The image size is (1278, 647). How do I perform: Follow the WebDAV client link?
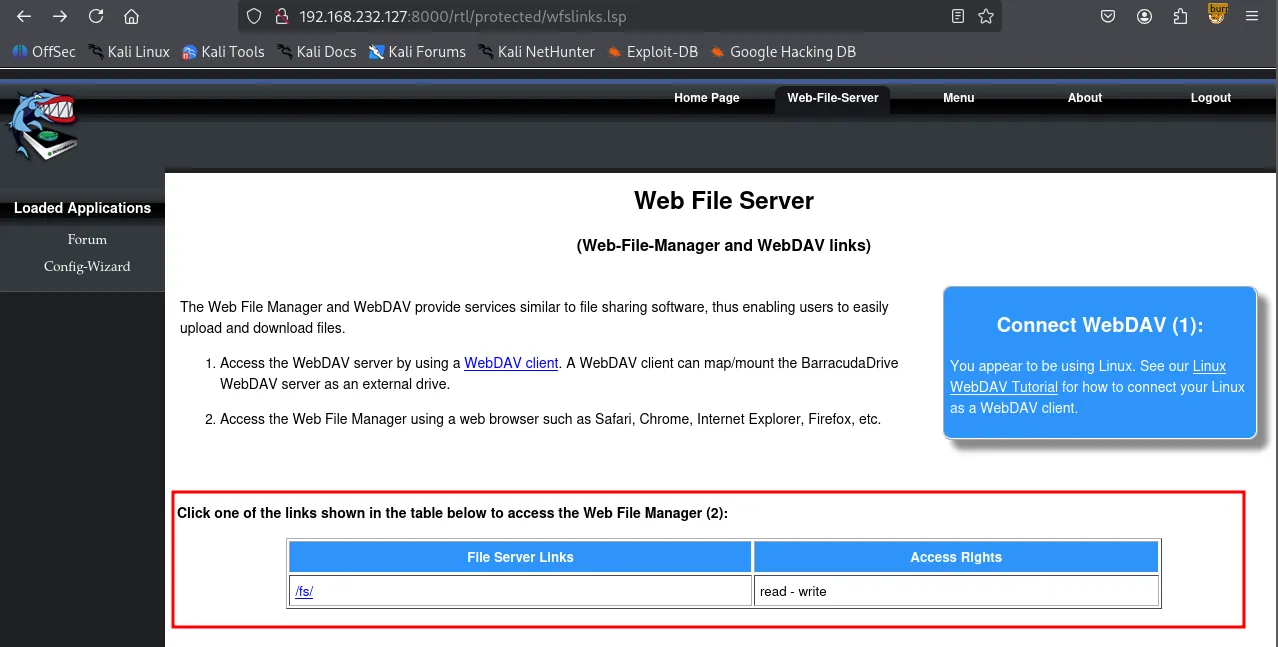coord(511,363)
